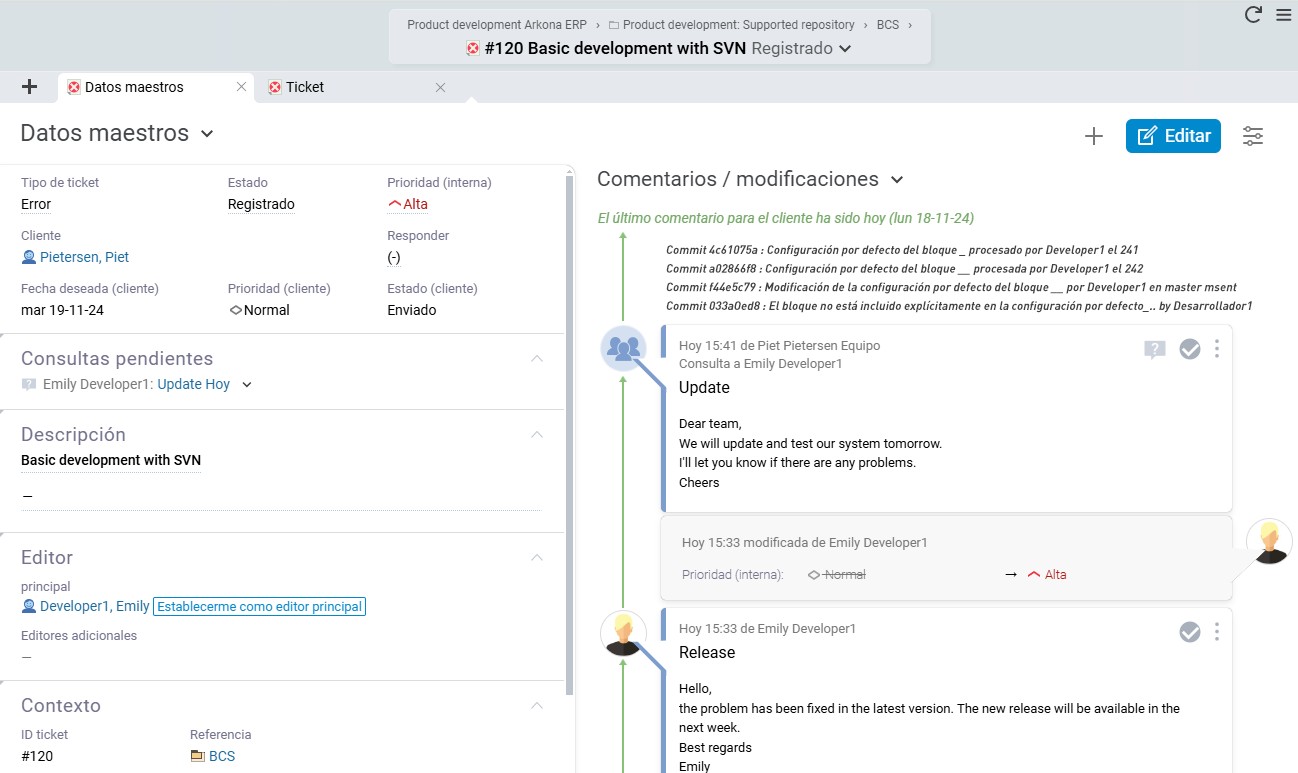Switch to the Ticket tab
1298x773 pixels.
(x=305, y=87)
